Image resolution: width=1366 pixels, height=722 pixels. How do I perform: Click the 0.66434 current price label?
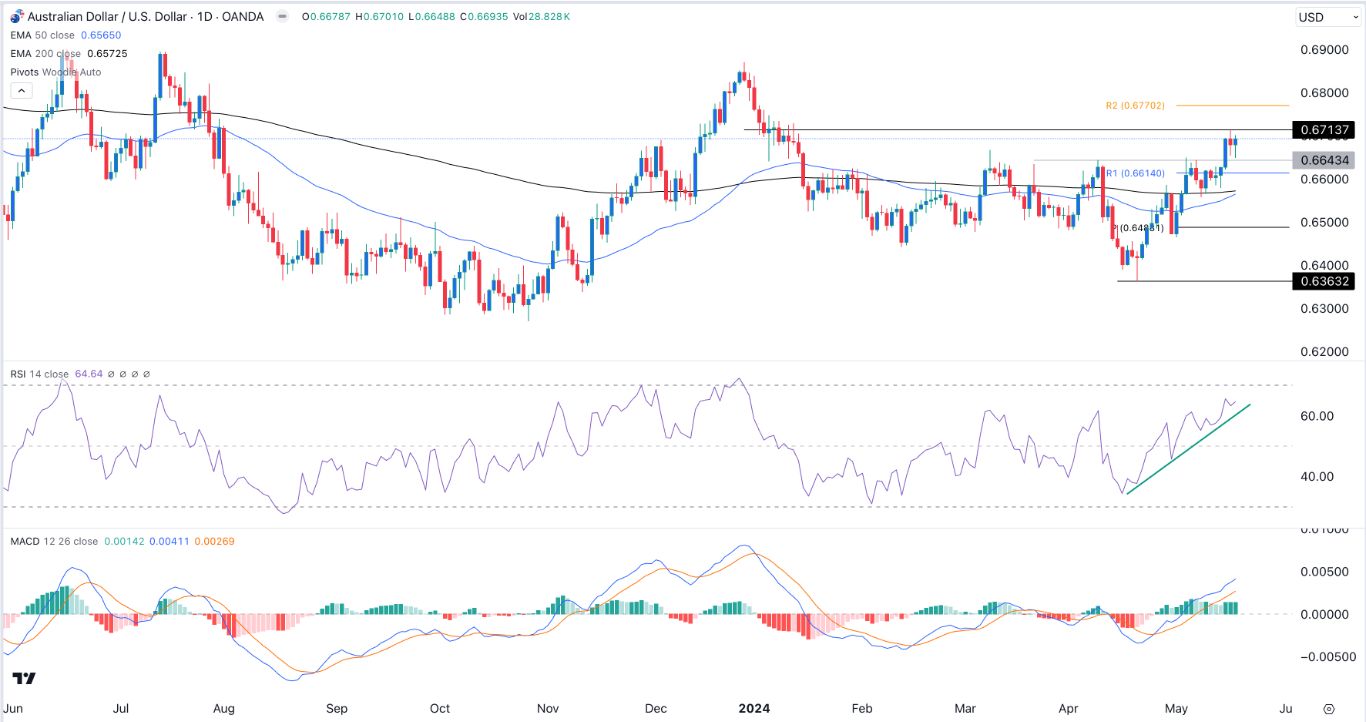[1322, 160]
